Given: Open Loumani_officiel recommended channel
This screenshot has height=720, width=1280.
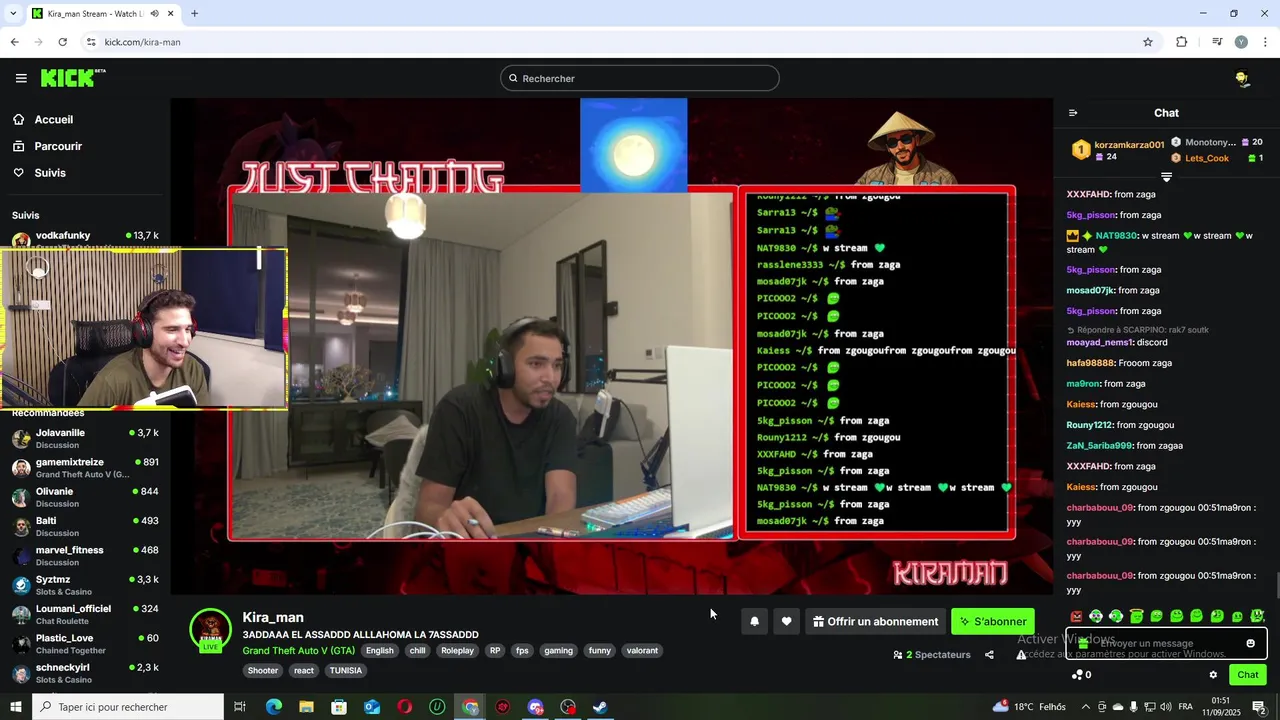Looking at the screenshot, I should (x=85, y=614).
